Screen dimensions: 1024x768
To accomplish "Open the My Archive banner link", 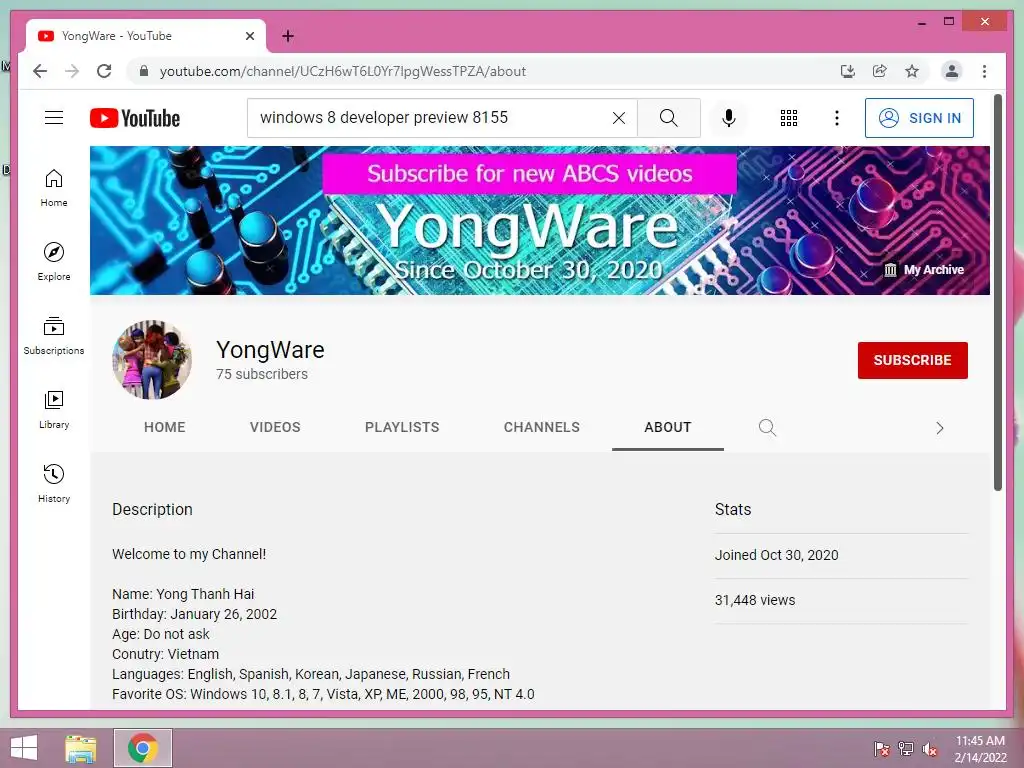I will point(923,270).
